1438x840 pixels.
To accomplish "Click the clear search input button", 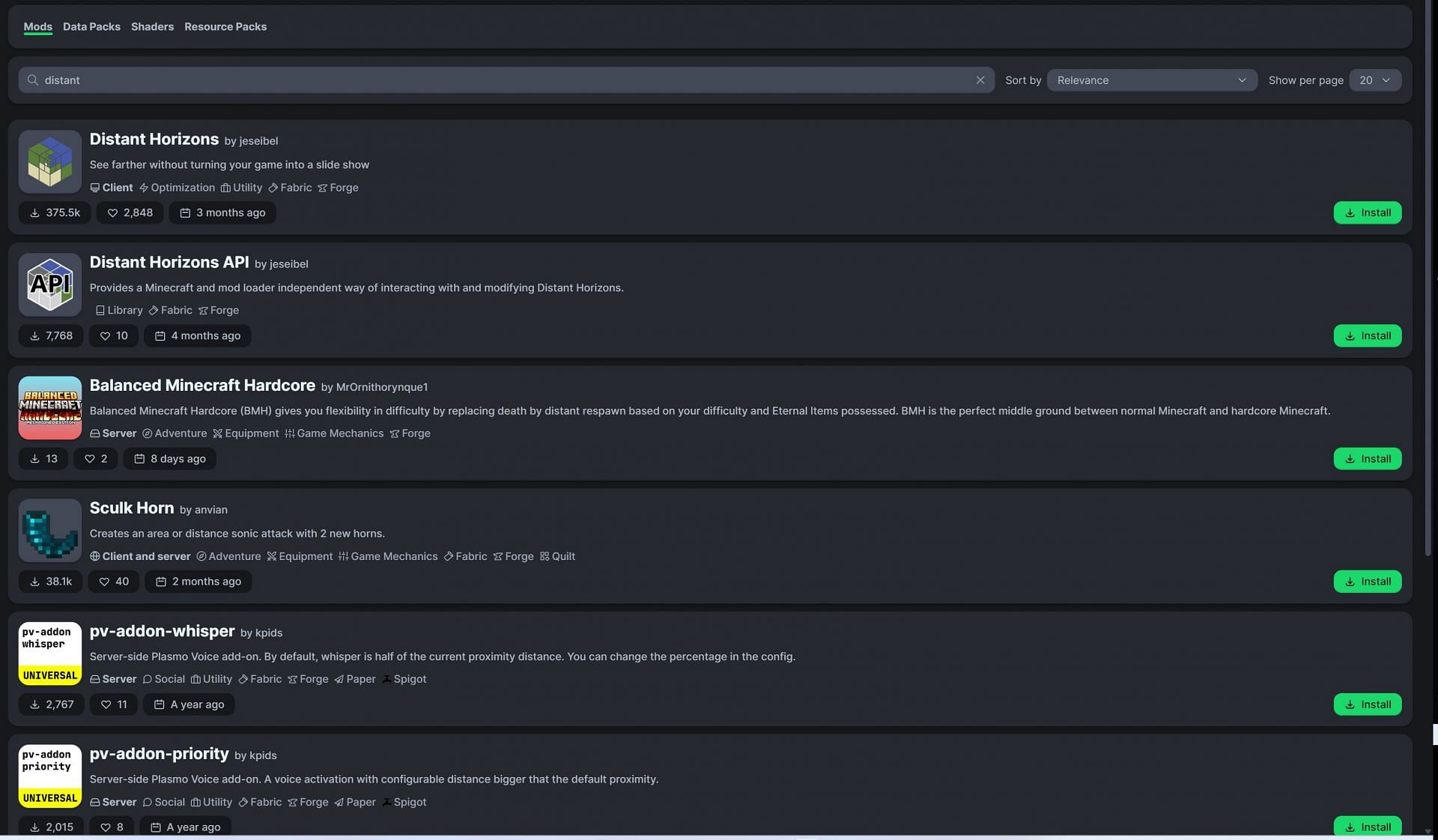I will 979,79.
